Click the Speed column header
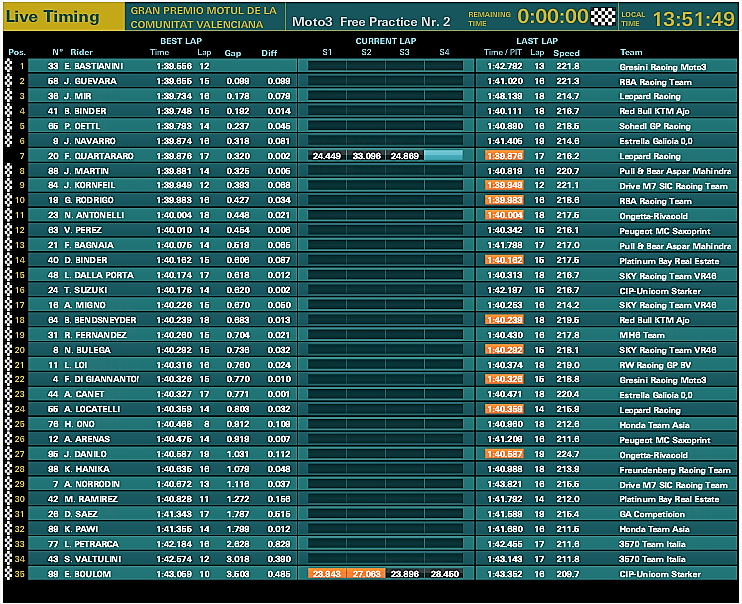Screen dimensions: 742x604 [566, 53]
